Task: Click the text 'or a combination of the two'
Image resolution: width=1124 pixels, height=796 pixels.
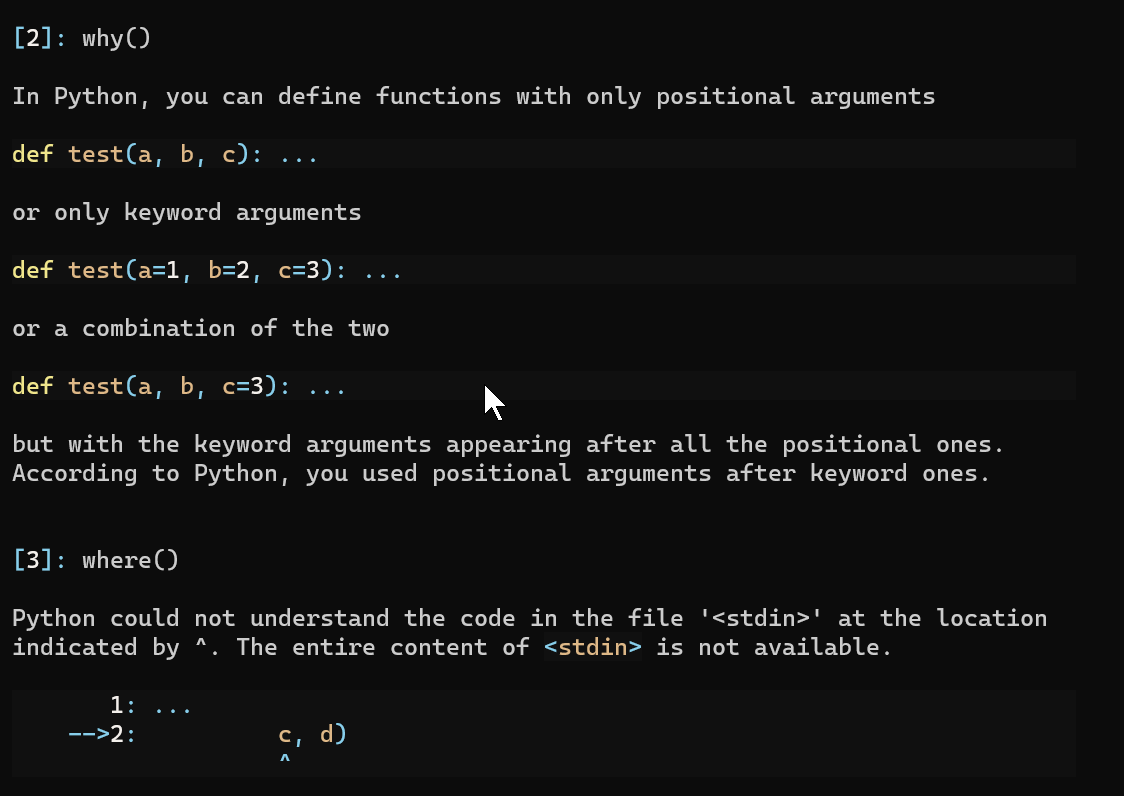Action: click(x=200, y=329)
